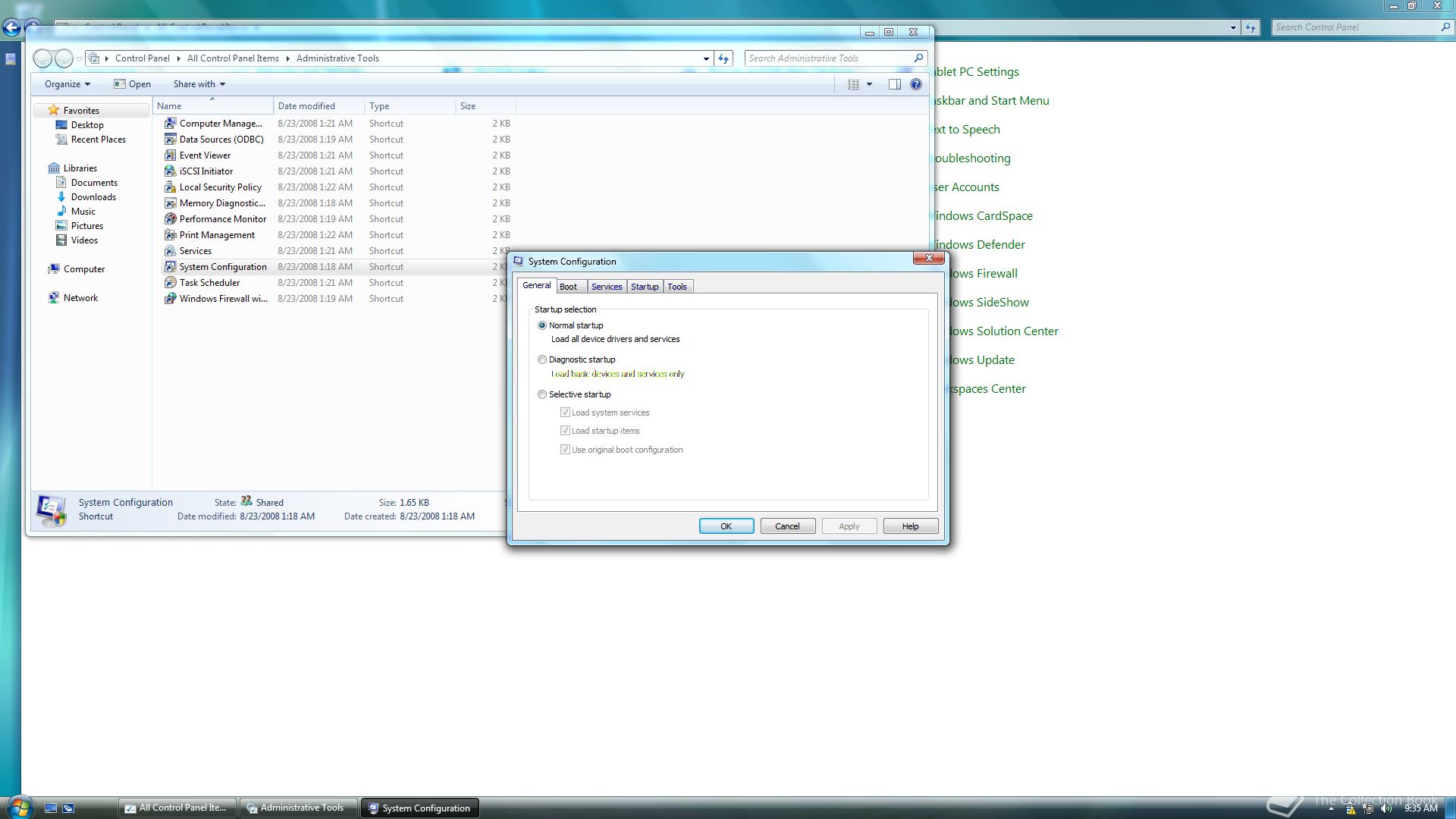Click Help in System Configuration

click(910, 526)
